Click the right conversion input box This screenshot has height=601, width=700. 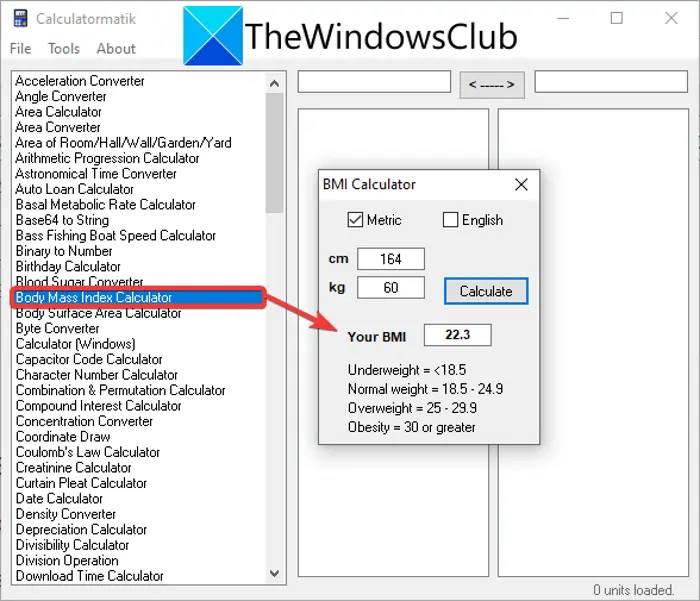point(611,81)
